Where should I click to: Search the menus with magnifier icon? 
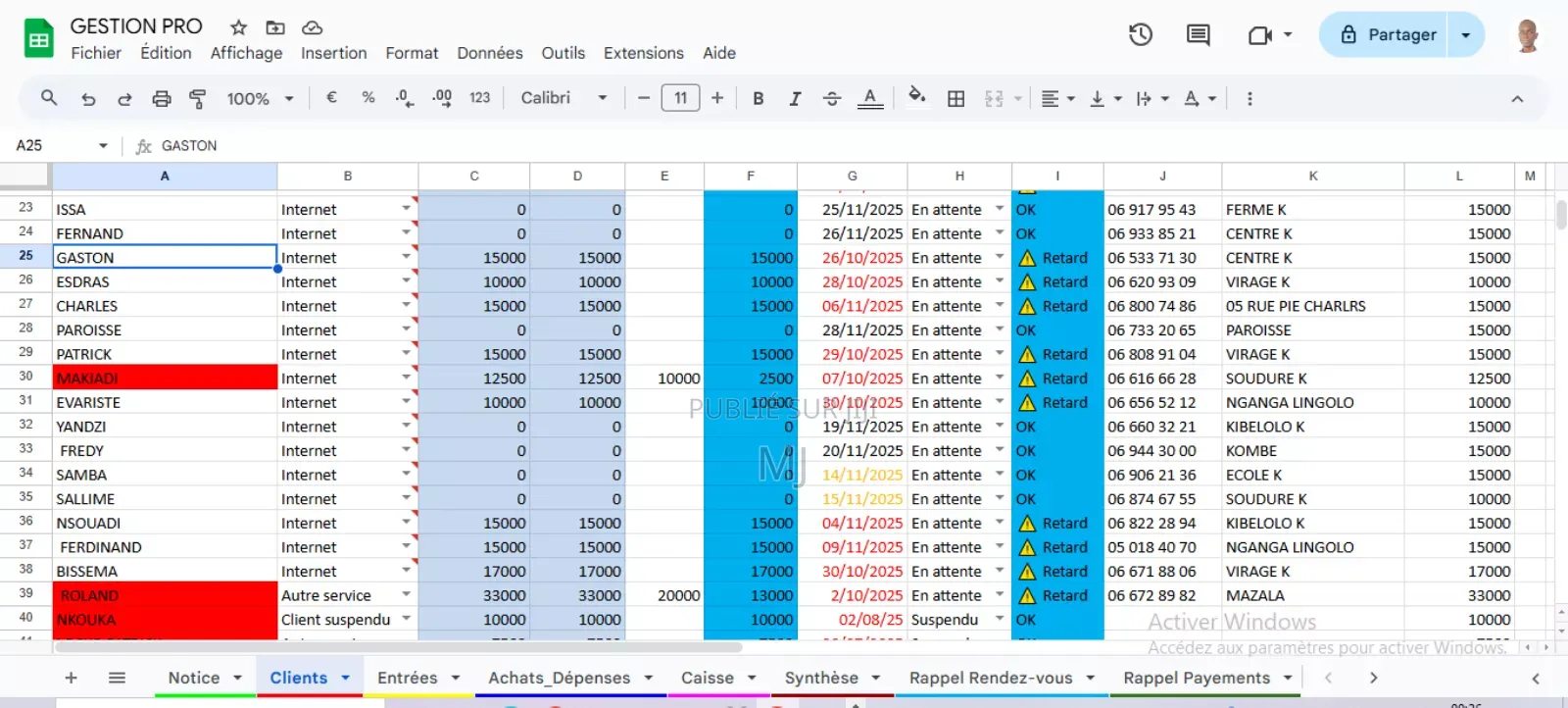pyautogui.click(x=49, y=98)
